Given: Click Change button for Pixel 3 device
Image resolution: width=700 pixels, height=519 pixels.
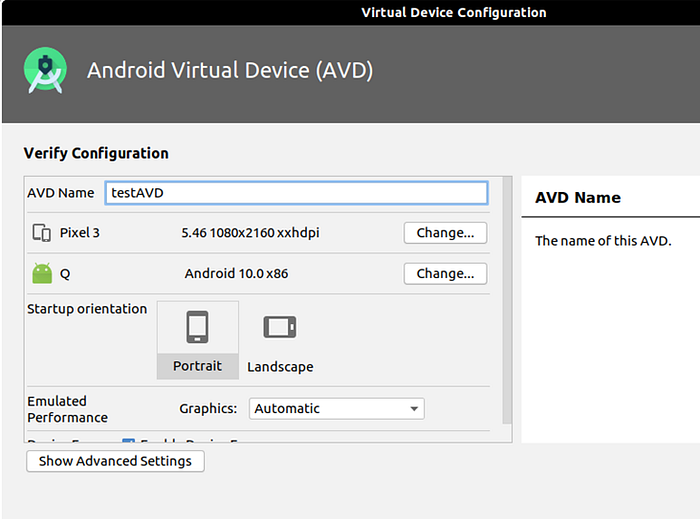Looking at the screenshot, I should pos(445,233).
